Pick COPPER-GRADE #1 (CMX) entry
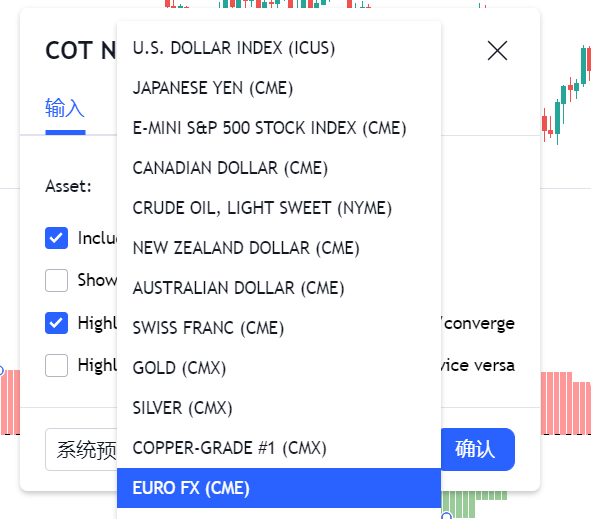The width and height of the screenshot is (591, 519). 279,448
